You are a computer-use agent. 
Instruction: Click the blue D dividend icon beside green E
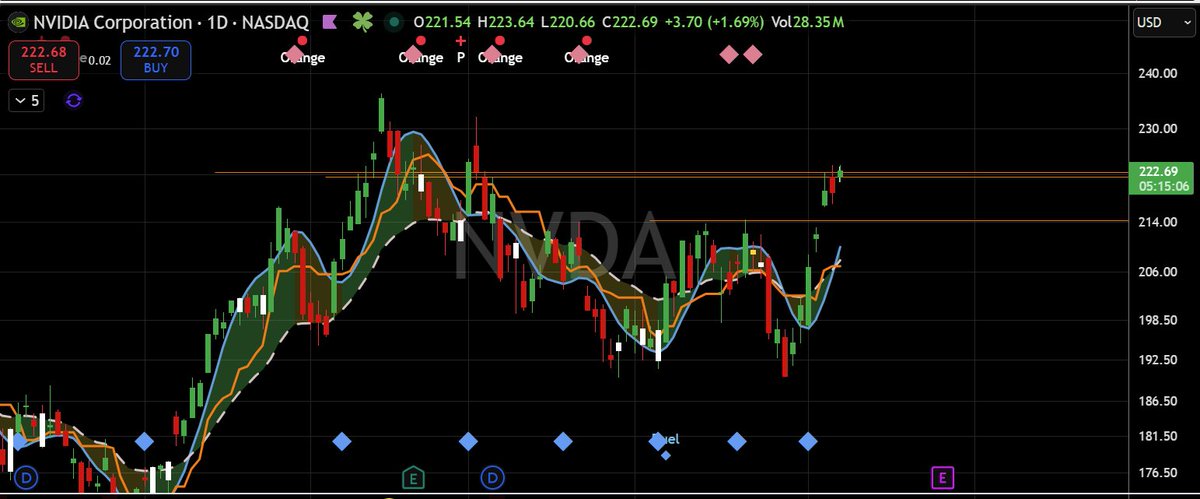(494, 477)
